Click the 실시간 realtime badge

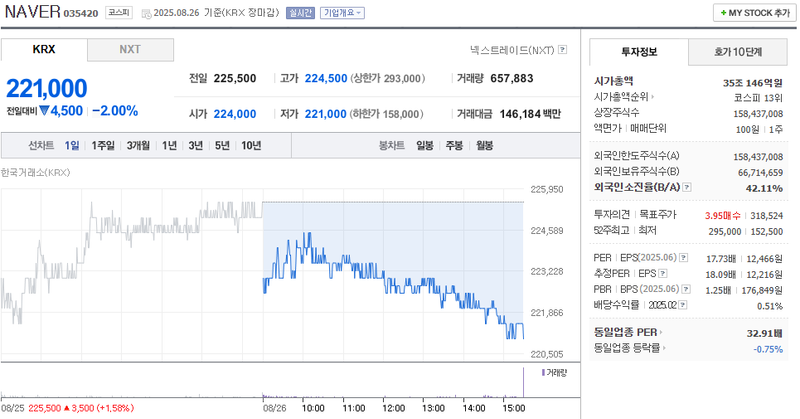[x=300, y=13]
